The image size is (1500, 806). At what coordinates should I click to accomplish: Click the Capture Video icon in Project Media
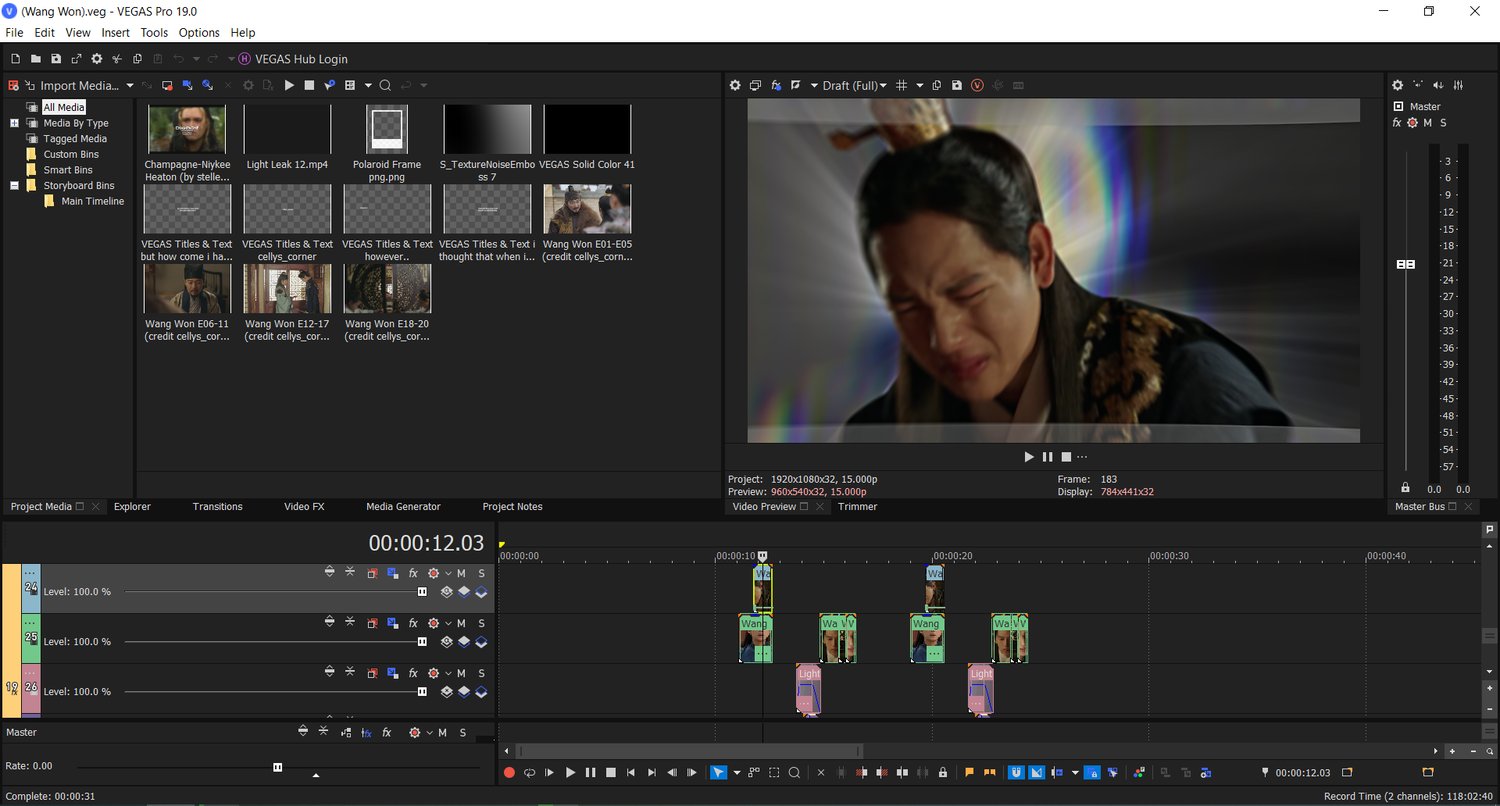pyautogui.click(x=168, y=86)
